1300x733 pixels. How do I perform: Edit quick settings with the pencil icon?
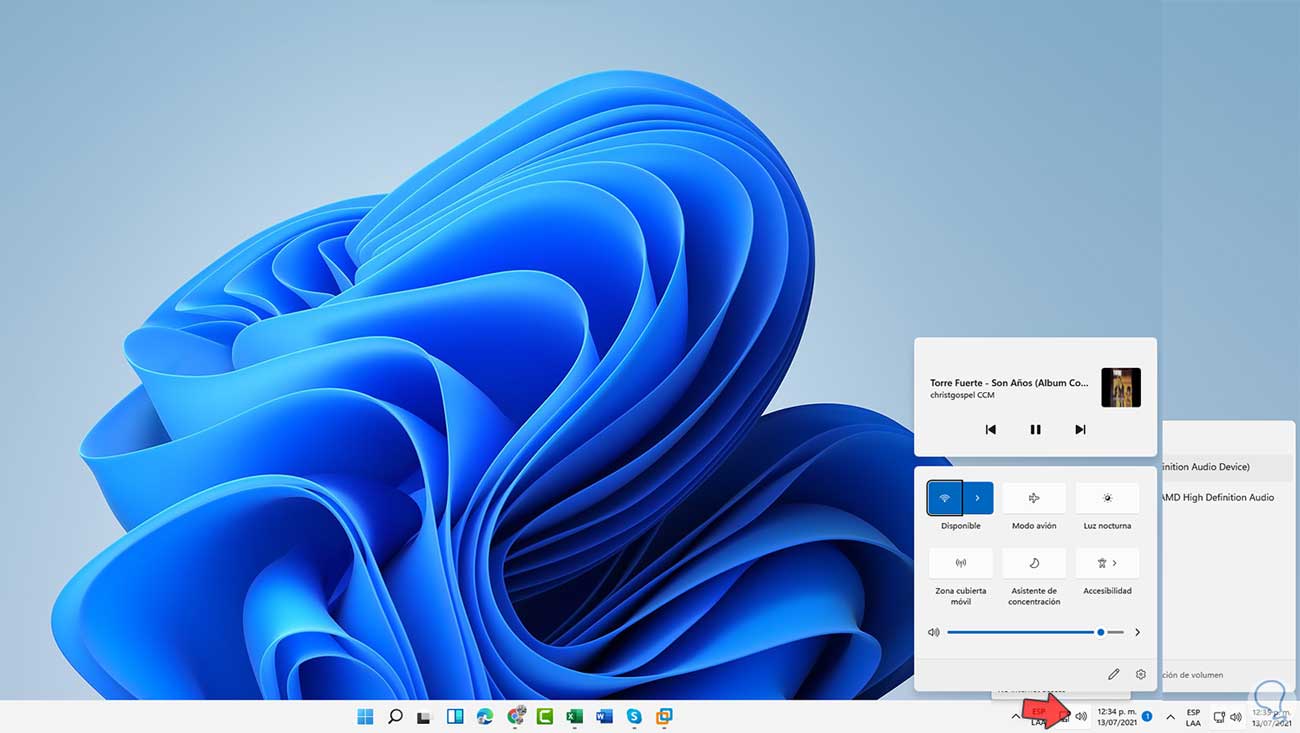coord(1113,675)
